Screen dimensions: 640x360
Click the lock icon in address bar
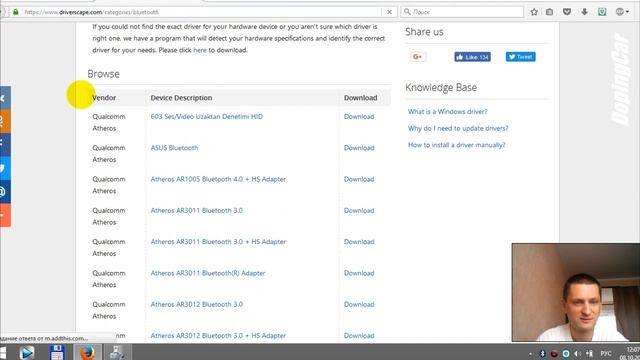16,12
